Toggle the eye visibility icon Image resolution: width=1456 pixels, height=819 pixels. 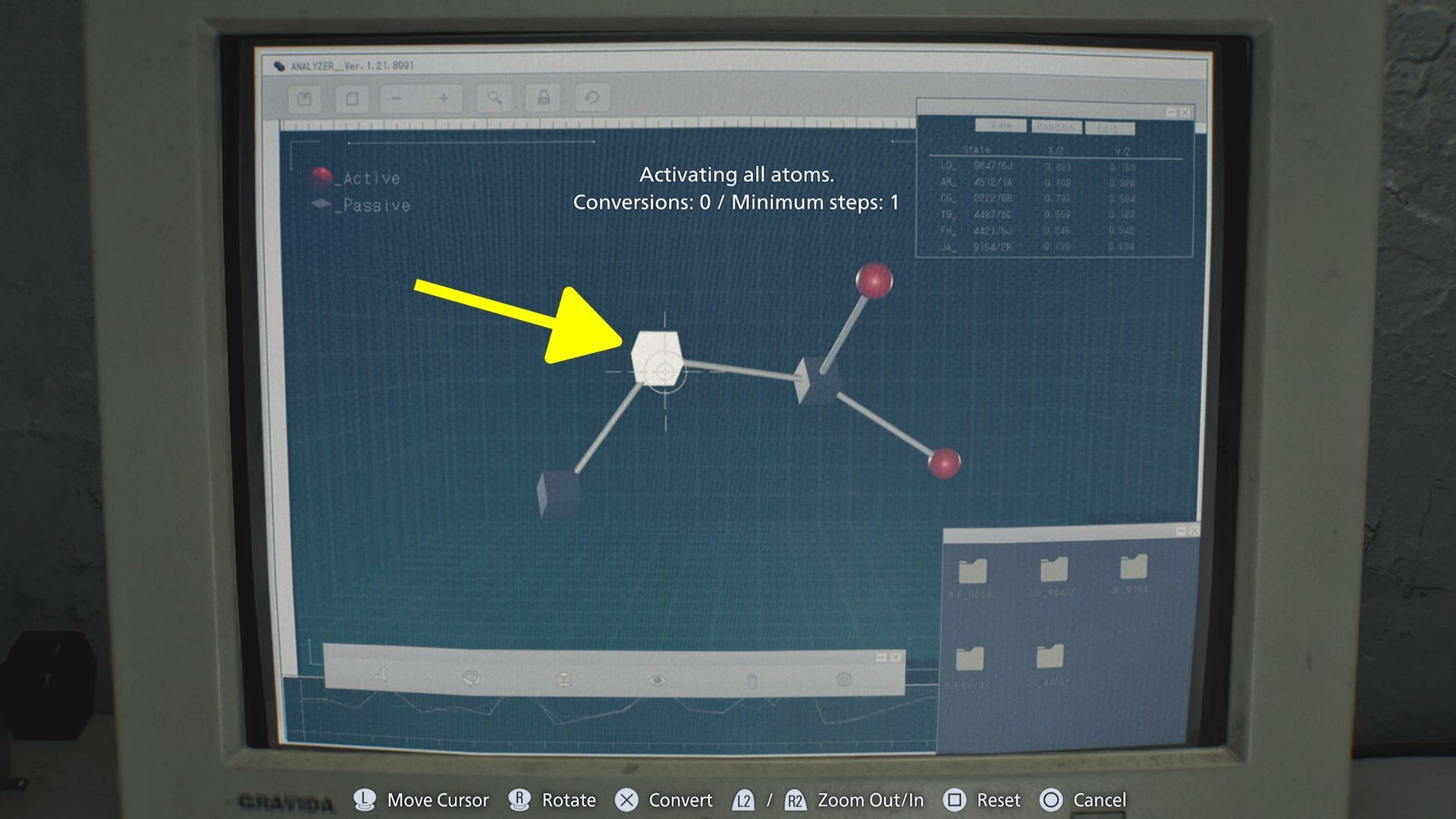(x=657, y=680)
